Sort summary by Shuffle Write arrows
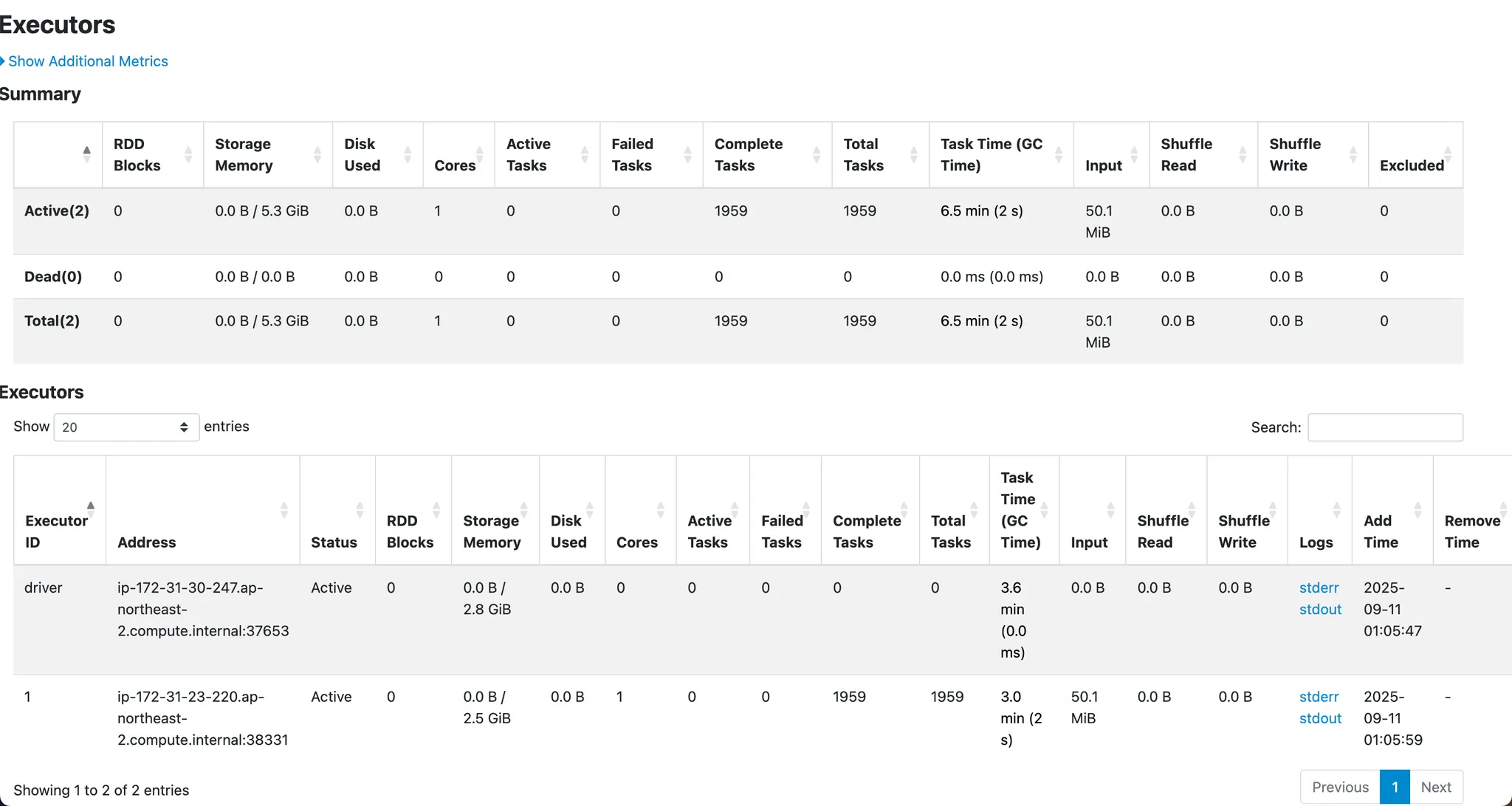This screenshot has width=1512, height=806. (1353, 154)
